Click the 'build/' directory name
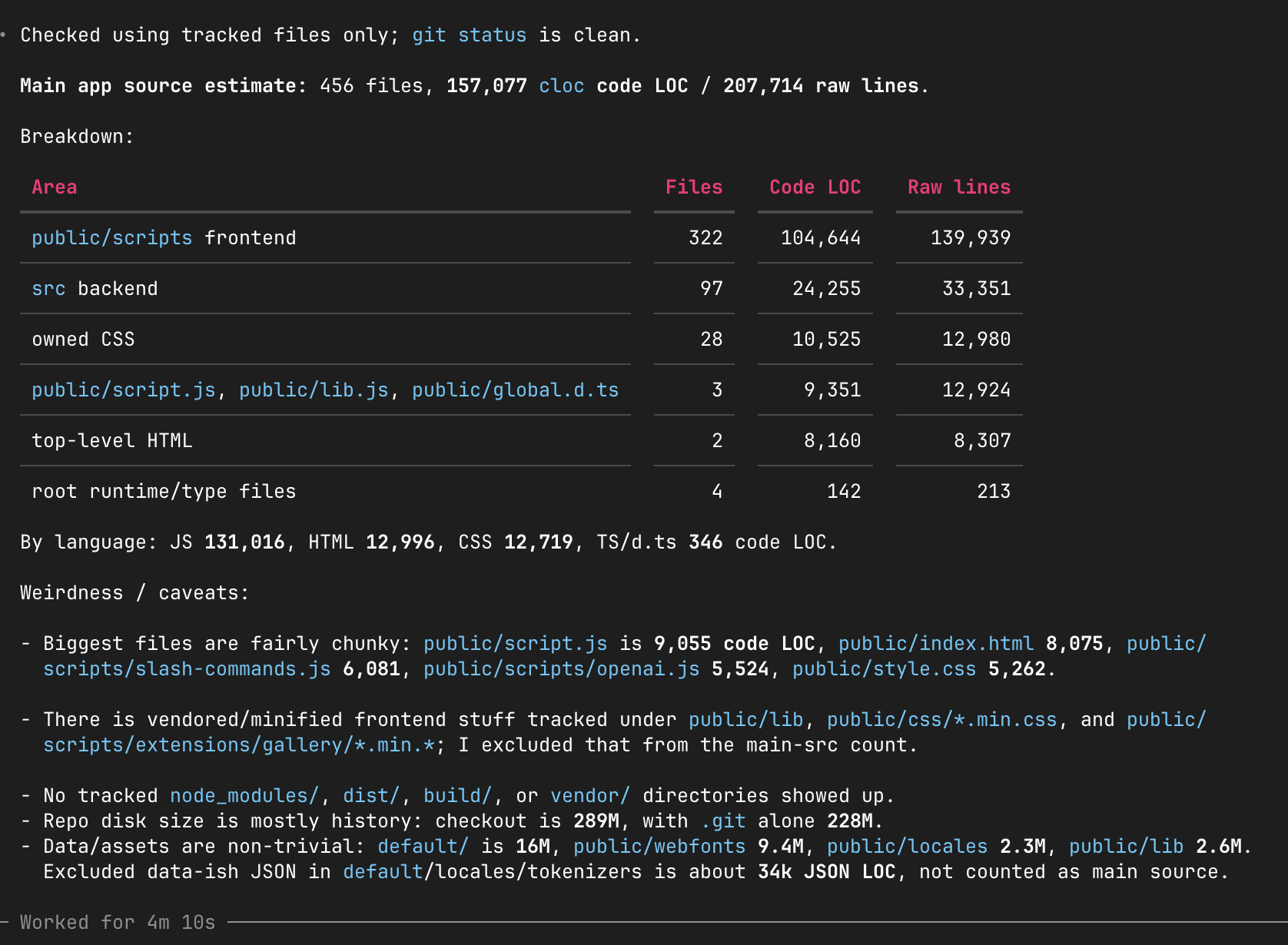 pos(458,796)
